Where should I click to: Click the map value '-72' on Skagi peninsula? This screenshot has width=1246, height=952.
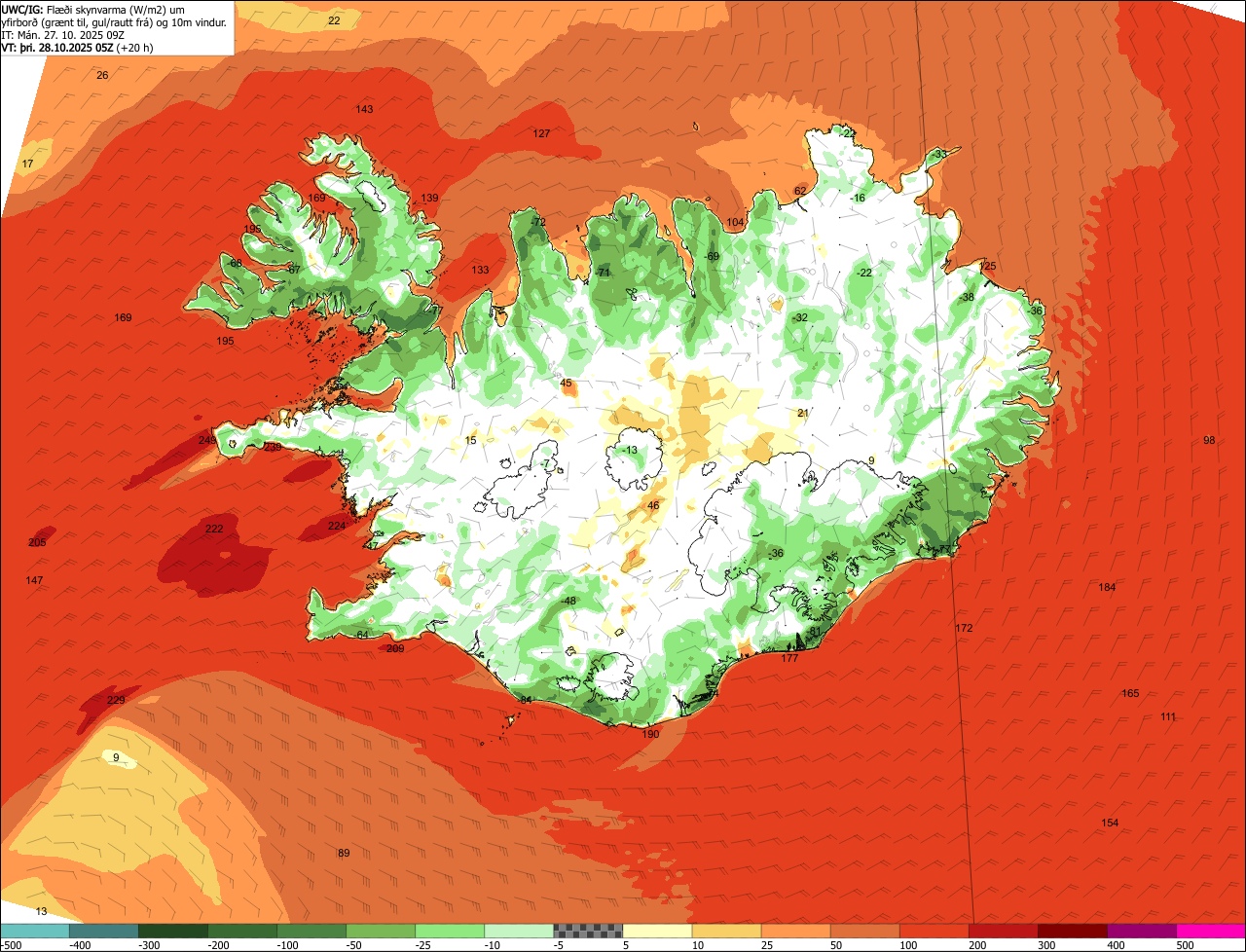tap(538, 222)
